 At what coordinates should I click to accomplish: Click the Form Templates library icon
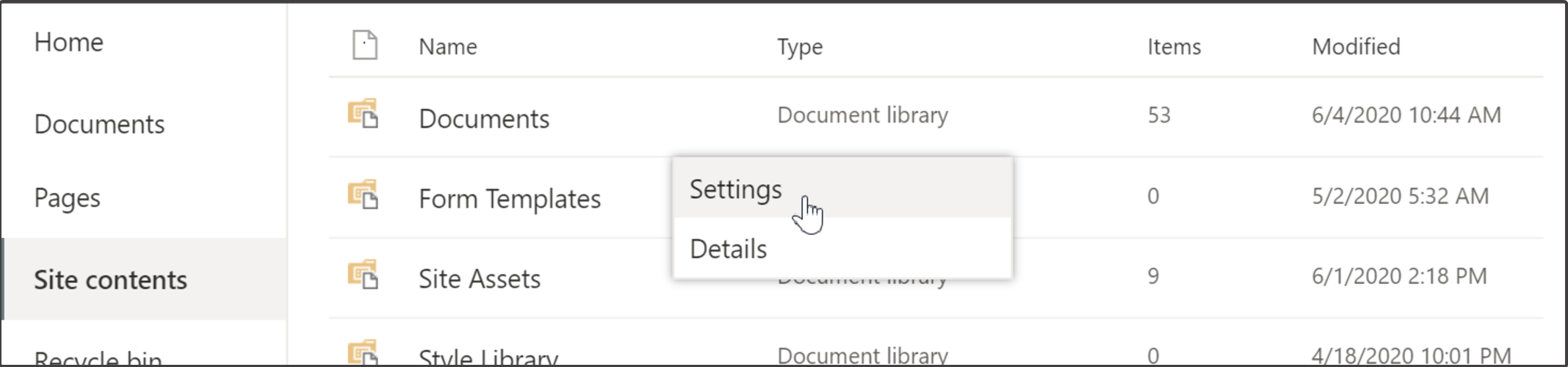click(363, 195)
